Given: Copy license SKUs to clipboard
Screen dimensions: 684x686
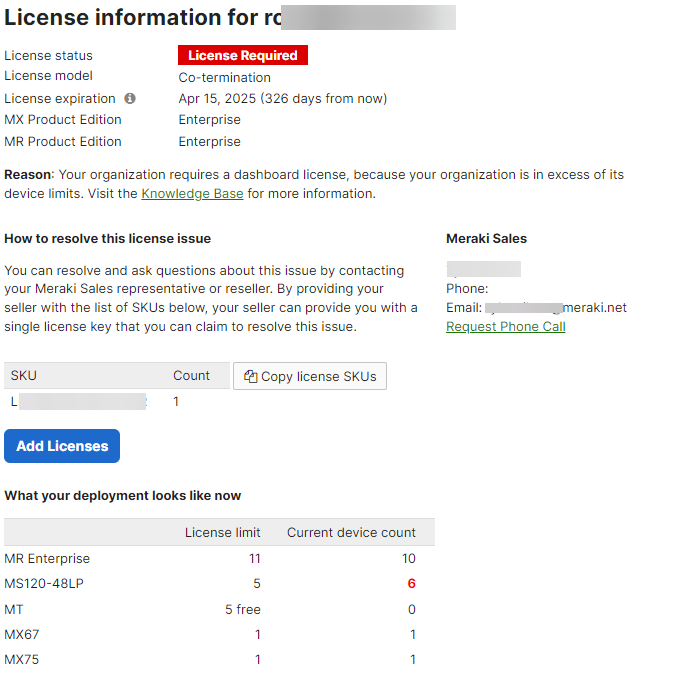Looking at the screenshot, I should [310, 376].
